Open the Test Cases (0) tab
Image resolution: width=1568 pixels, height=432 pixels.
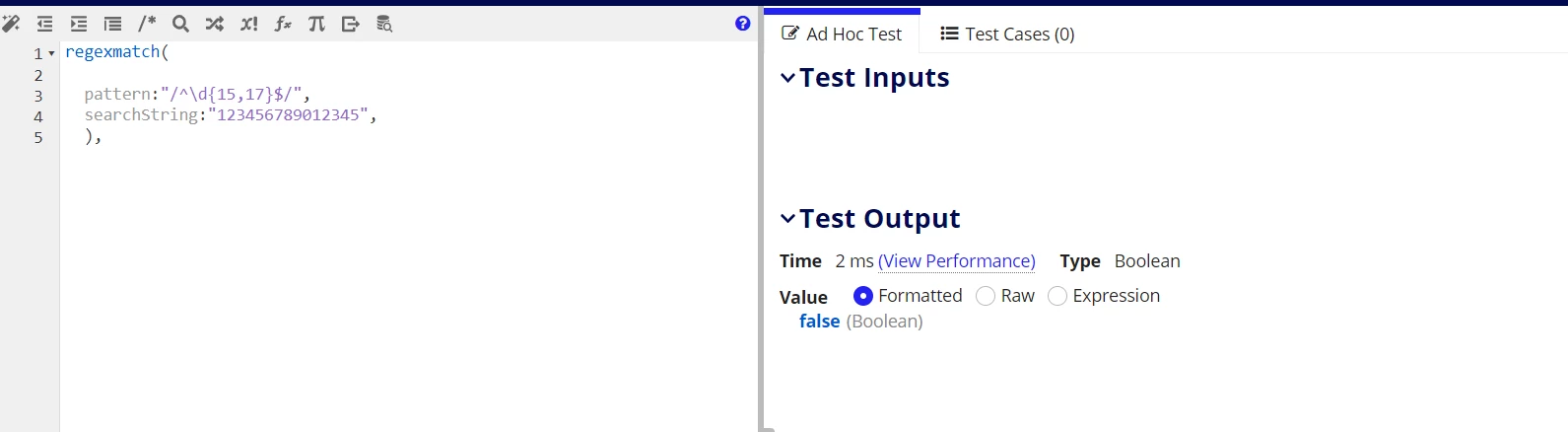point(1007,34)
